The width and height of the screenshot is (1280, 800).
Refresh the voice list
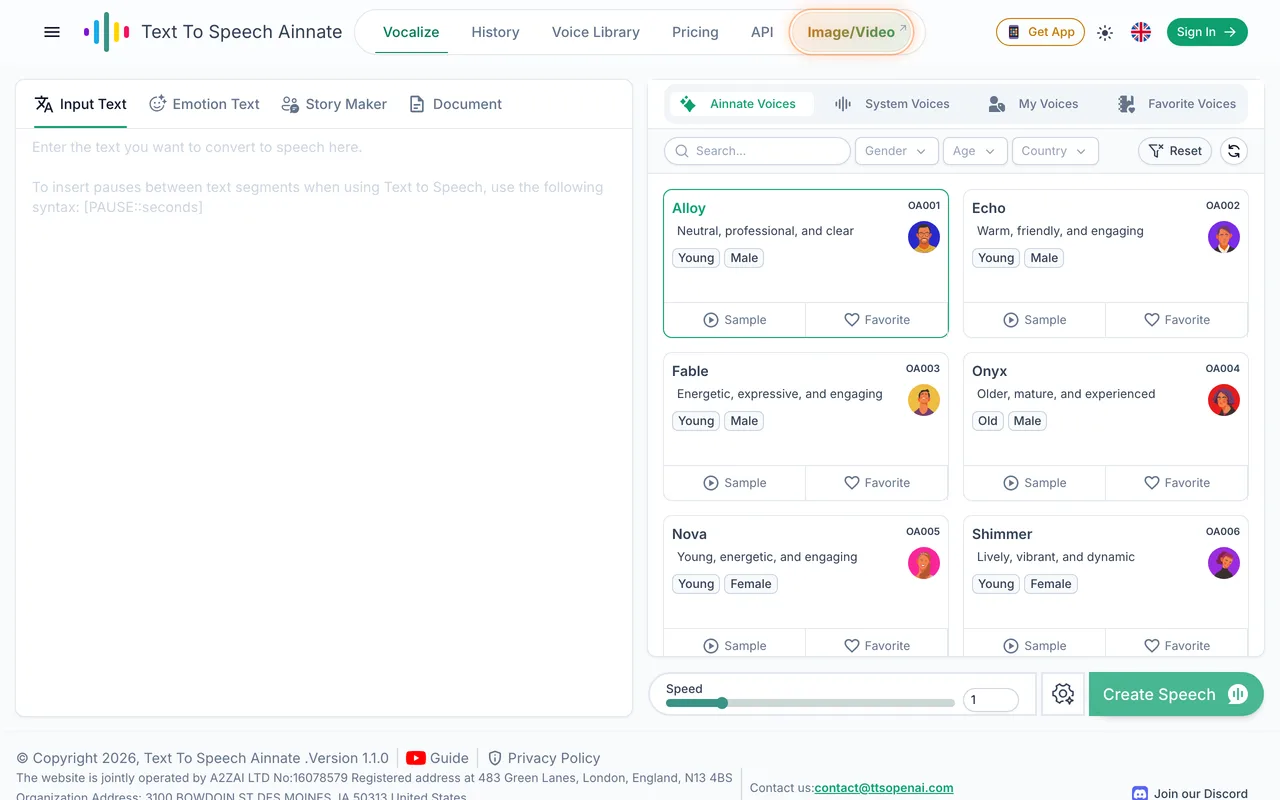[x=1234, y=151]
